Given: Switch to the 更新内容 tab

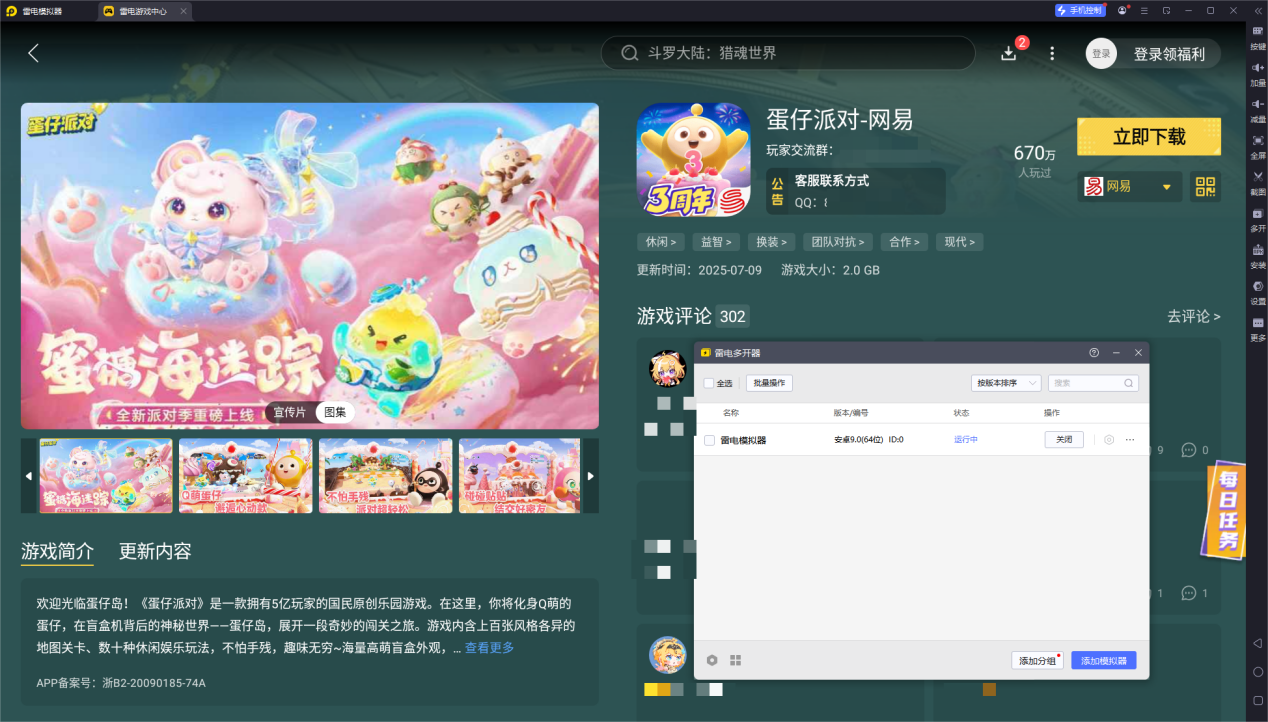Looking at the screenshot, I should [156, 551].
